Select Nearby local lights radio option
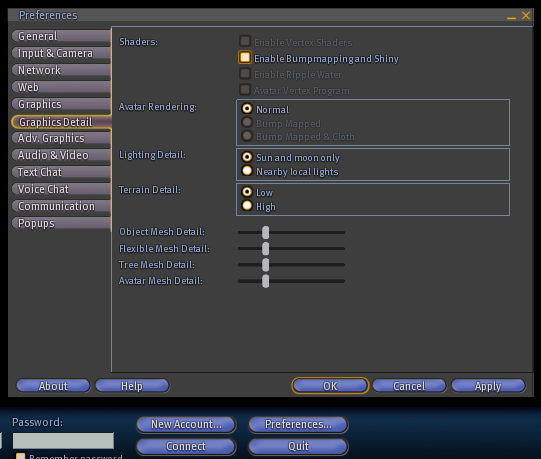The image size is (541, 459). click(x=247, y=171)
